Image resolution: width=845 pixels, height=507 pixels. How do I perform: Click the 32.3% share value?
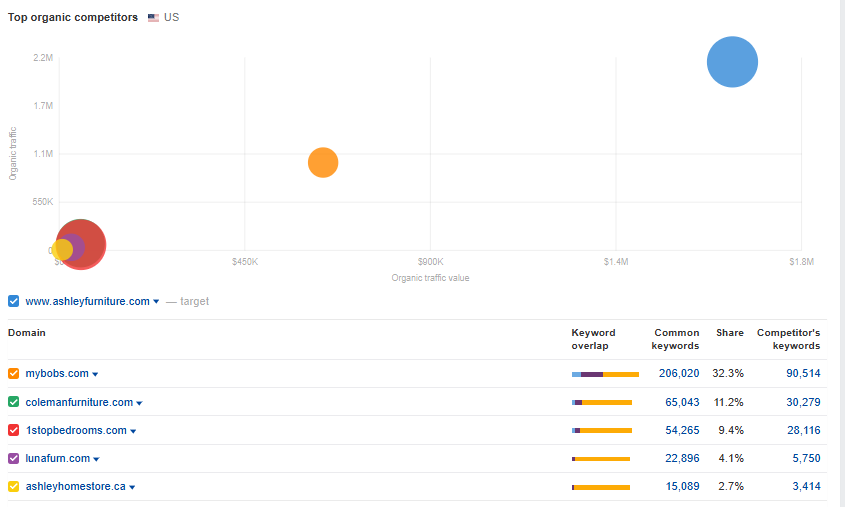[728, 373]
